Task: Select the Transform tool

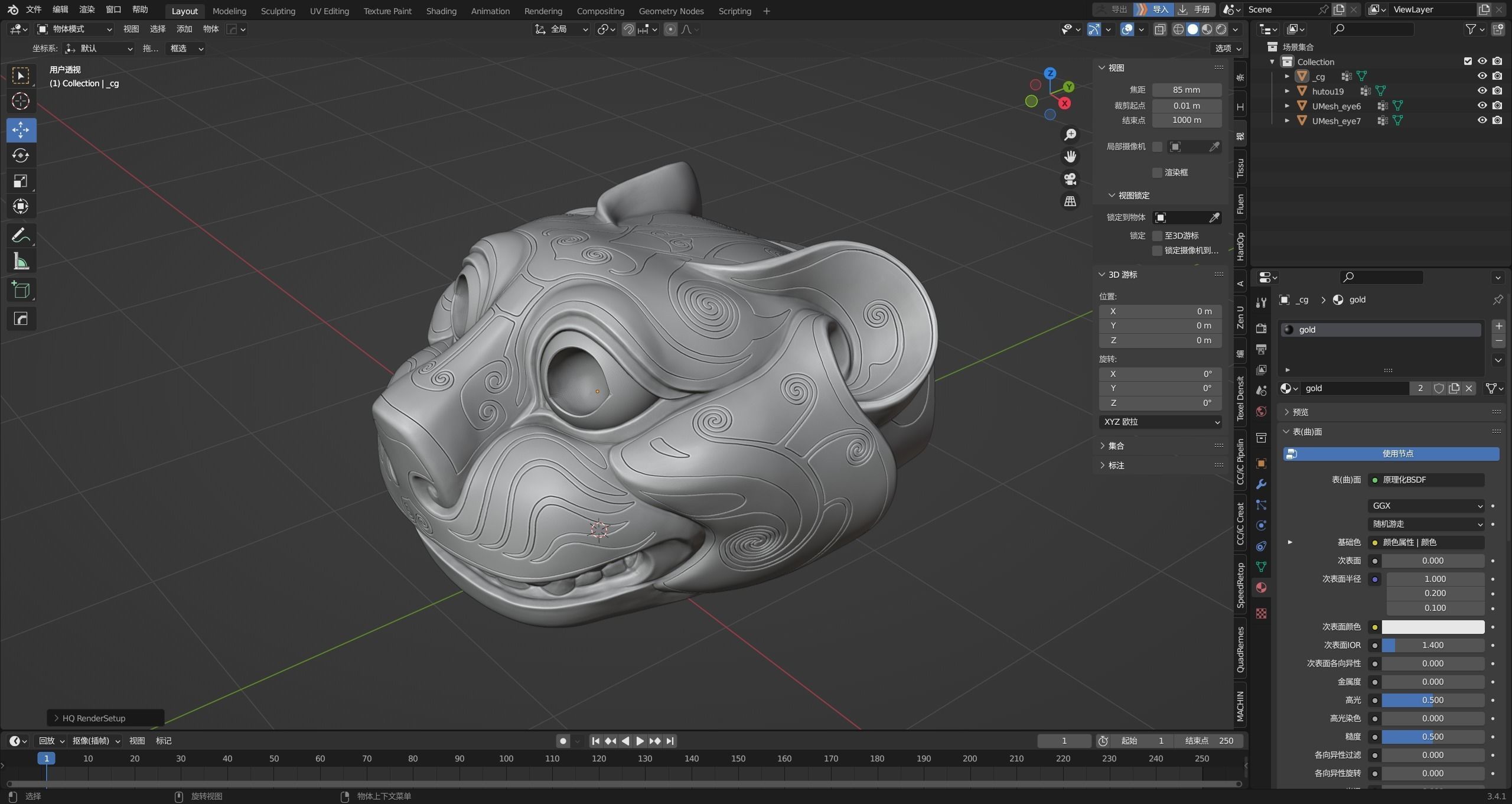Action: (x=21, y=206)
